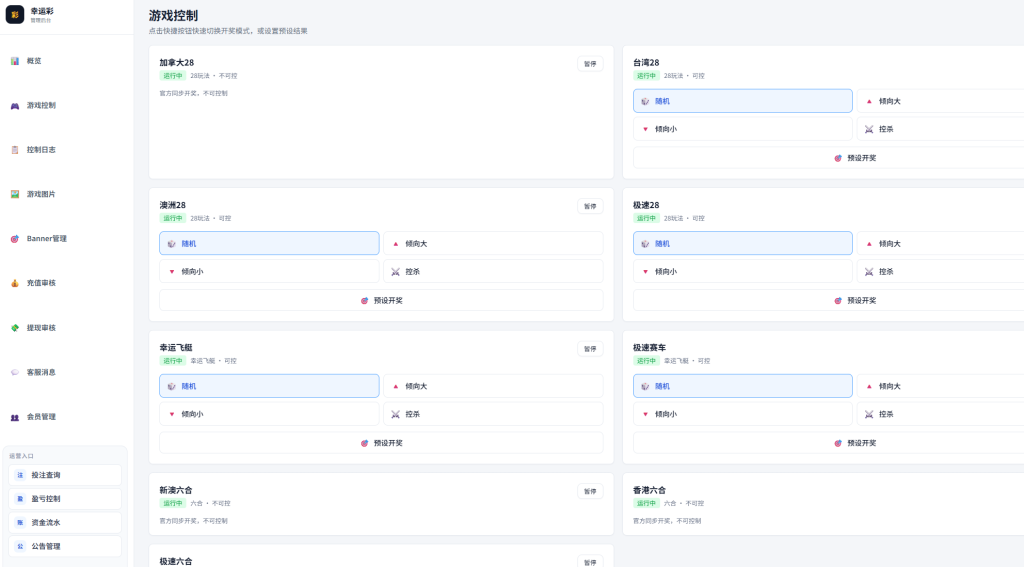Open 概览 chart icon in sidebar
The width and height of the screenshot is (1024, 567).
tap(14, 61)
